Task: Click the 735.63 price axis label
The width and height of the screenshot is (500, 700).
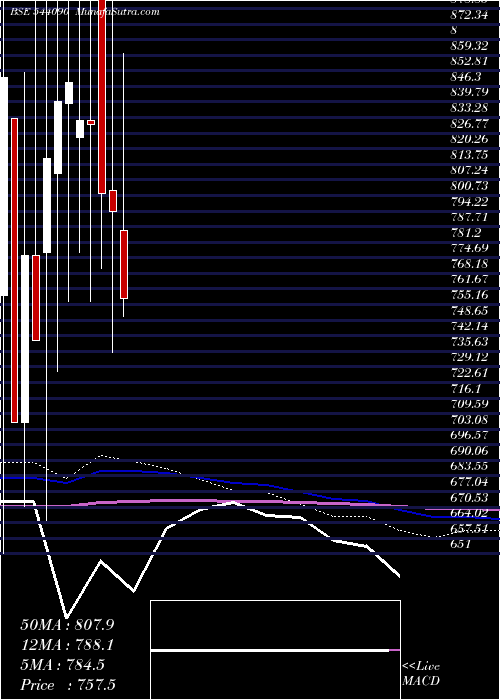Action: click(468, 342)
